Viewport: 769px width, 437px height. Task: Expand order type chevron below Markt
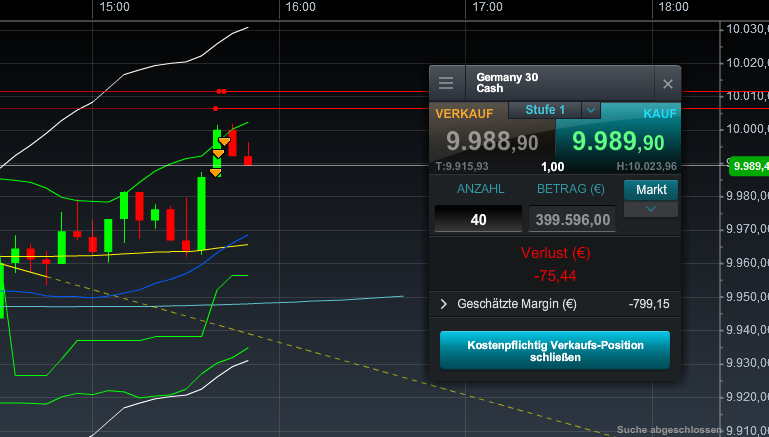pyautogui.click(x=651, y=209)
